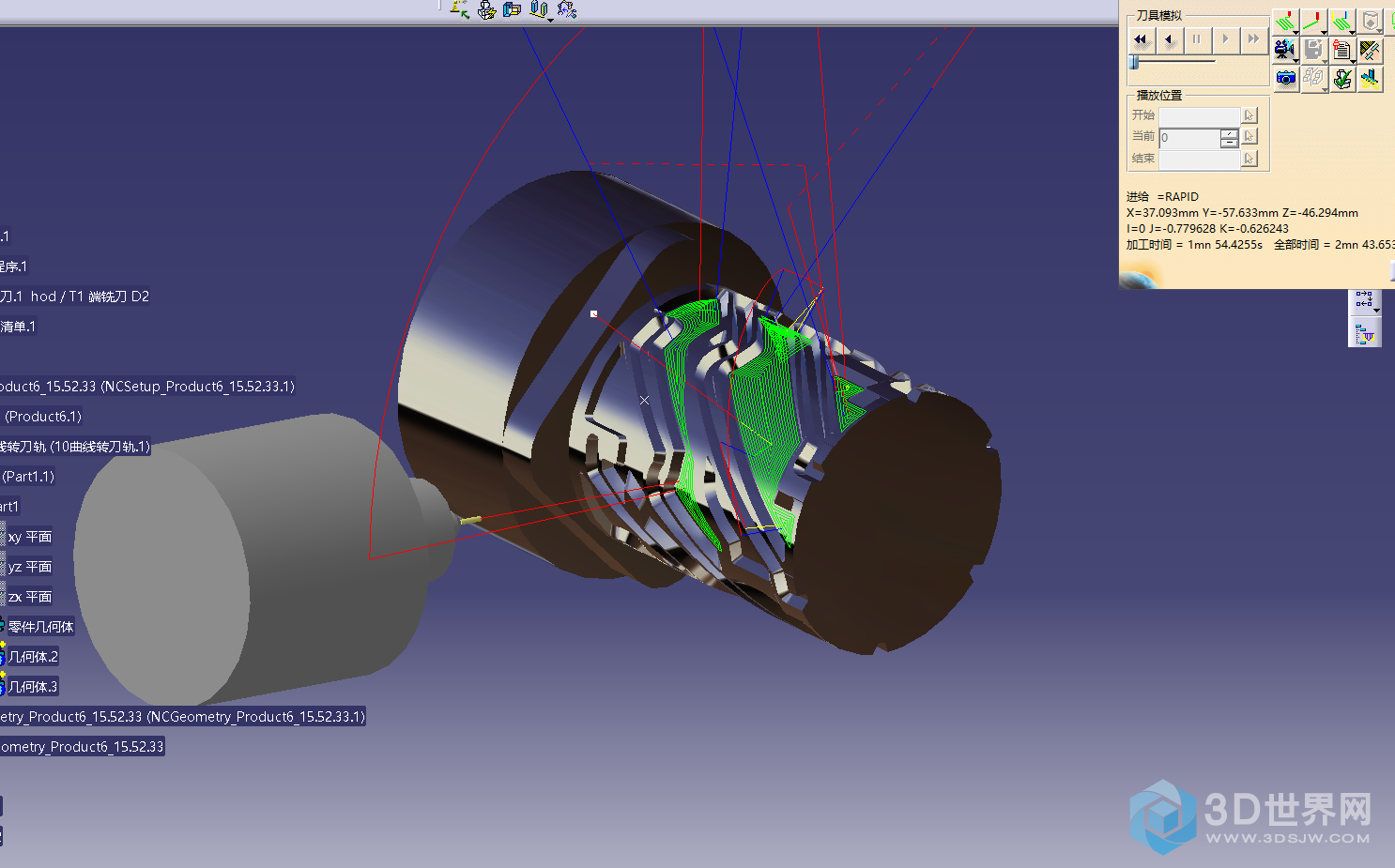Image resolution: width=1395 pixels, height=868 pixels.
Task: Select the ometry_Product6_15.52.33 bottom tree node
Action: click(83, 747)
